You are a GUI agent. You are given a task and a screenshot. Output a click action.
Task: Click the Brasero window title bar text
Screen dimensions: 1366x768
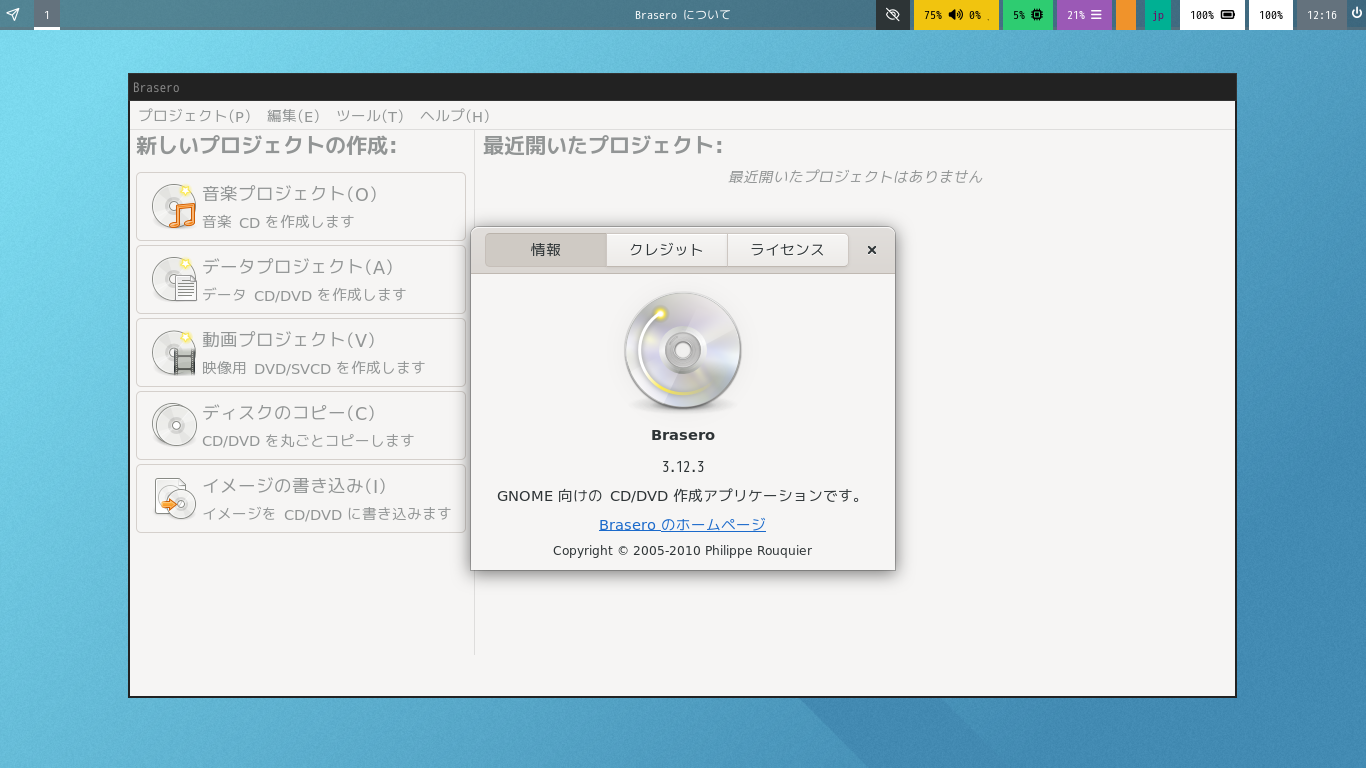tap(157, 88)
